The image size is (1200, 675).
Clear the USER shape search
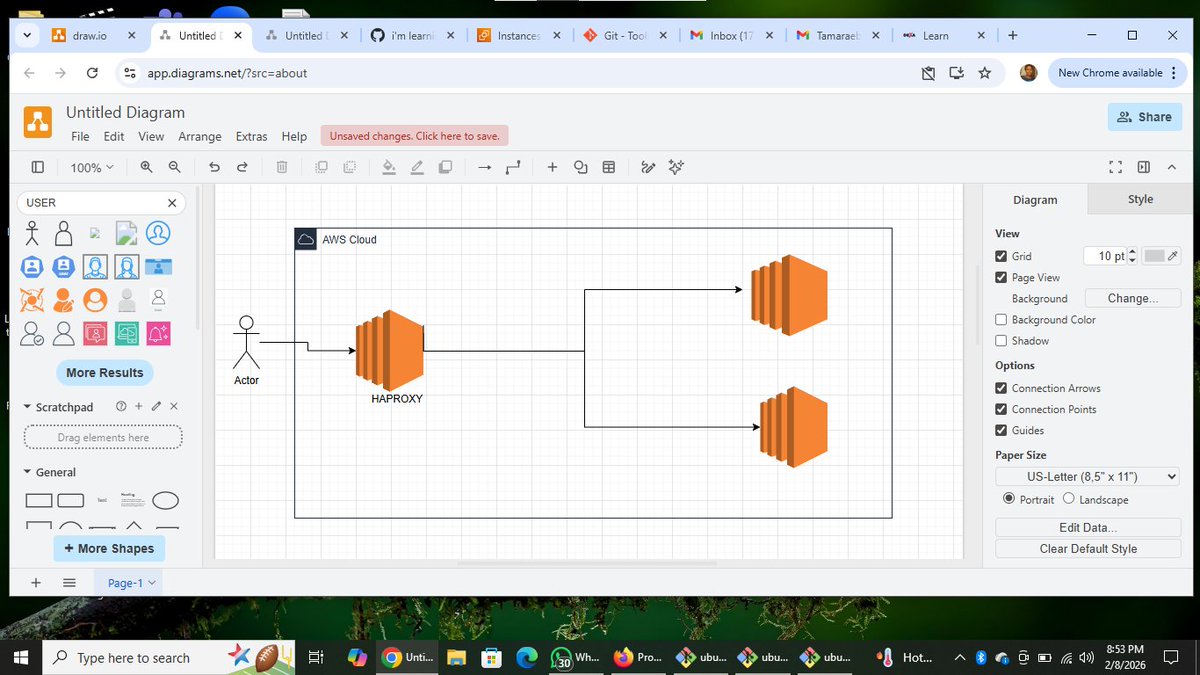click(172, 203)
